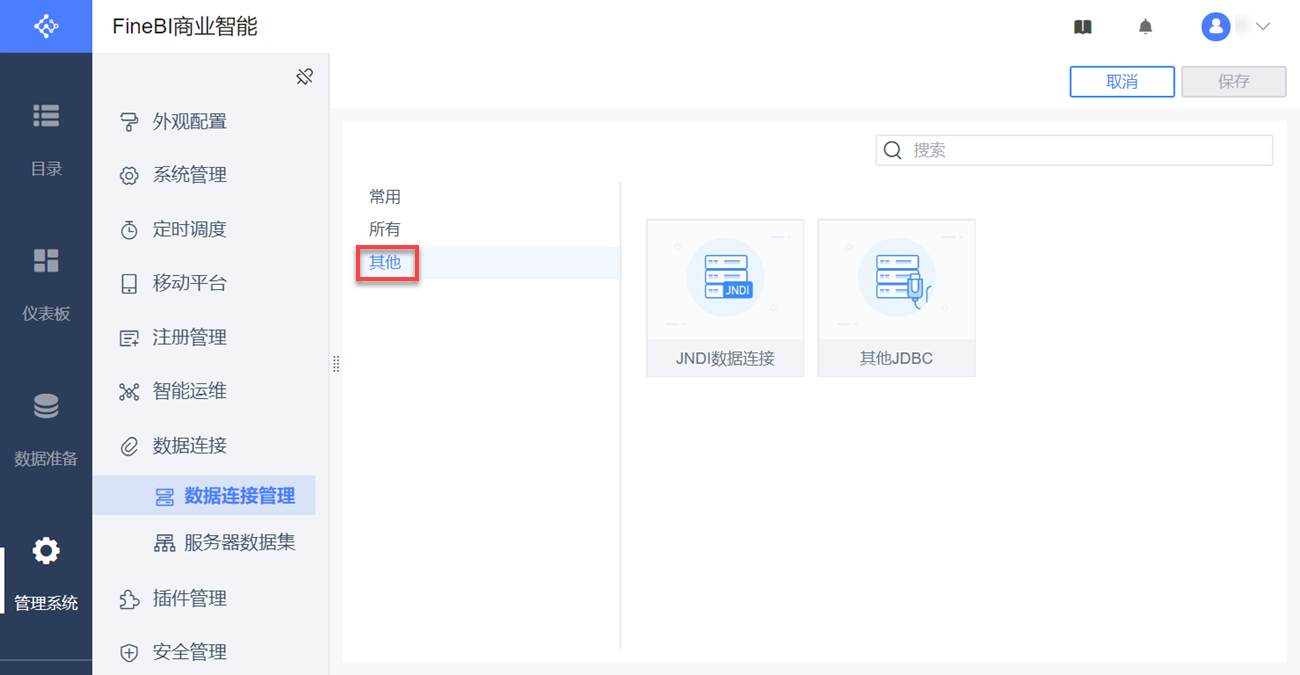The width and height of the screenshot is (1300, 675).
Task: Click the paperclip icon beside 数据连接
Action: 129,446
